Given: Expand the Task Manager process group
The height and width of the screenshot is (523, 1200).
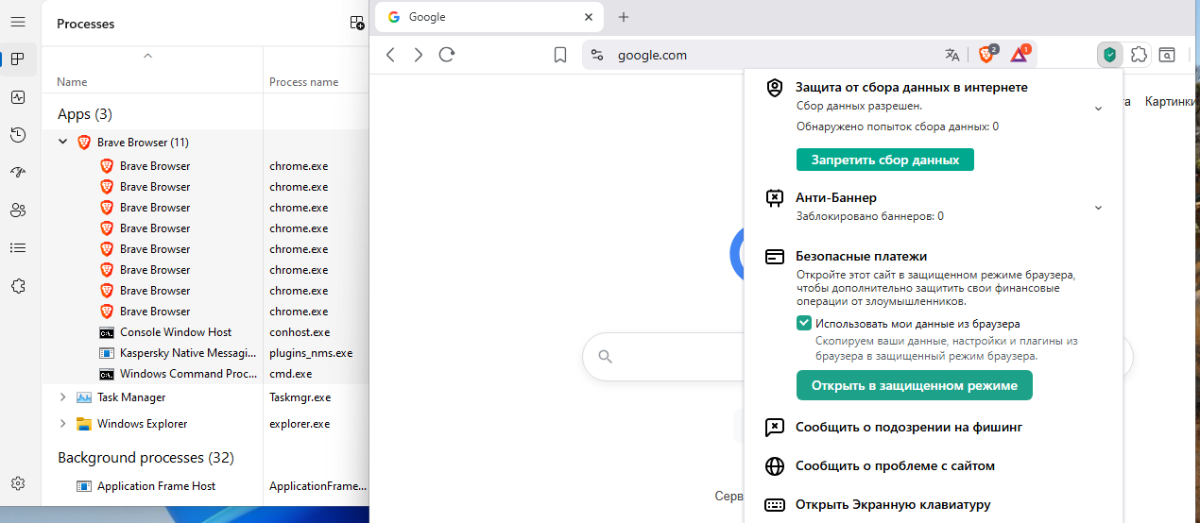Looking at the screenshot, I should coord(63,397).
